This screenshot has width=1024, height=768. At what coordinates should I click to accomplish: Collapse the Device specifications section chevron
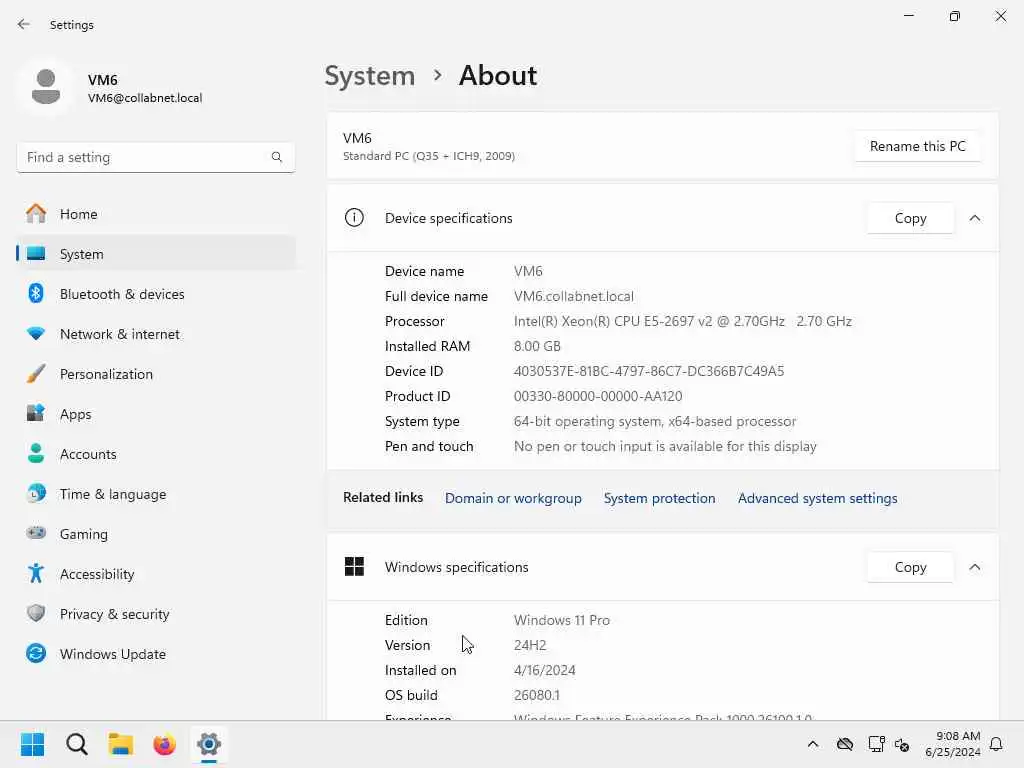click(x=975, y=218)
